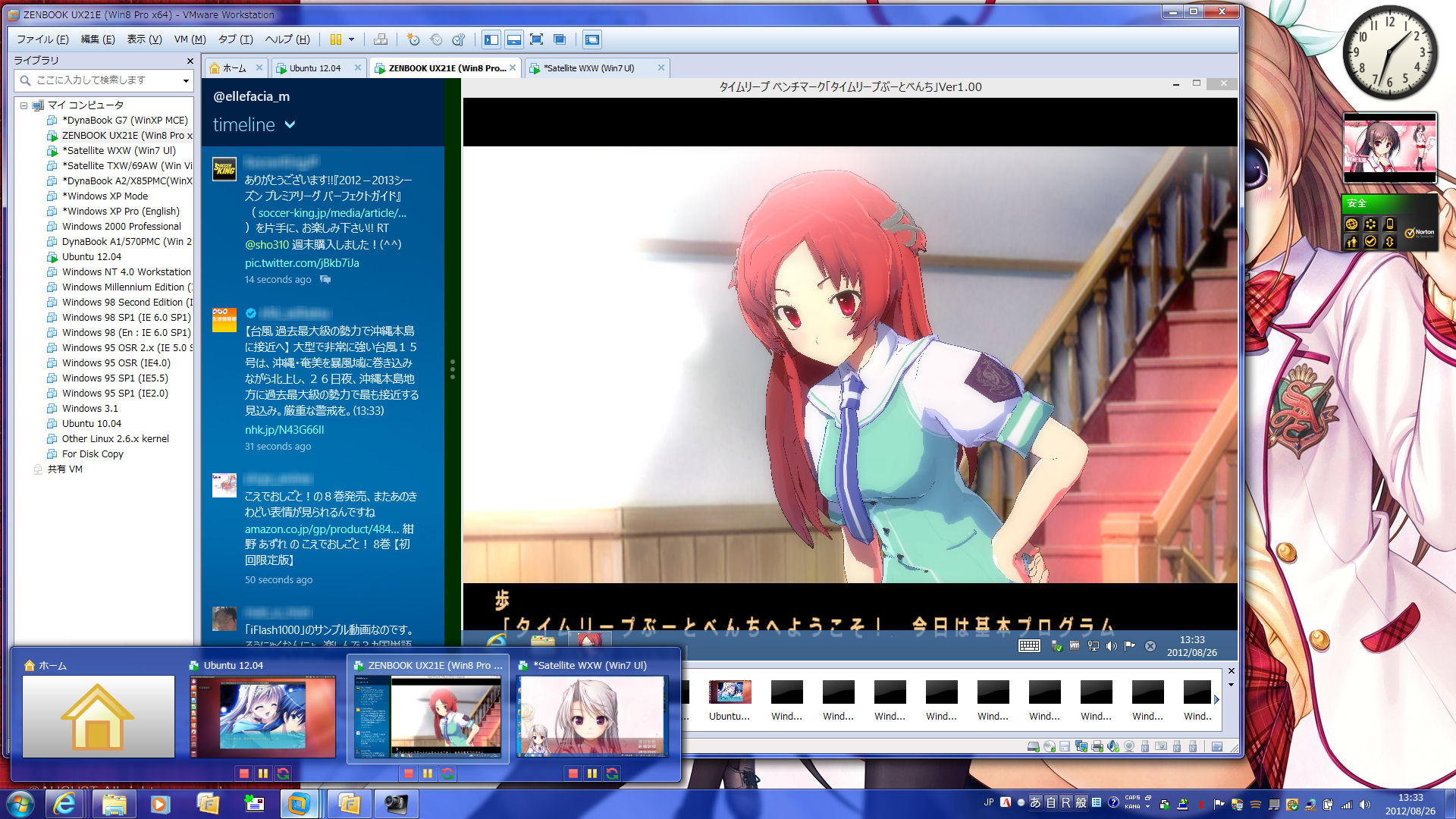
Task: Advance thumbnail bar with blue right arrow
Action: coord(1216,699)
